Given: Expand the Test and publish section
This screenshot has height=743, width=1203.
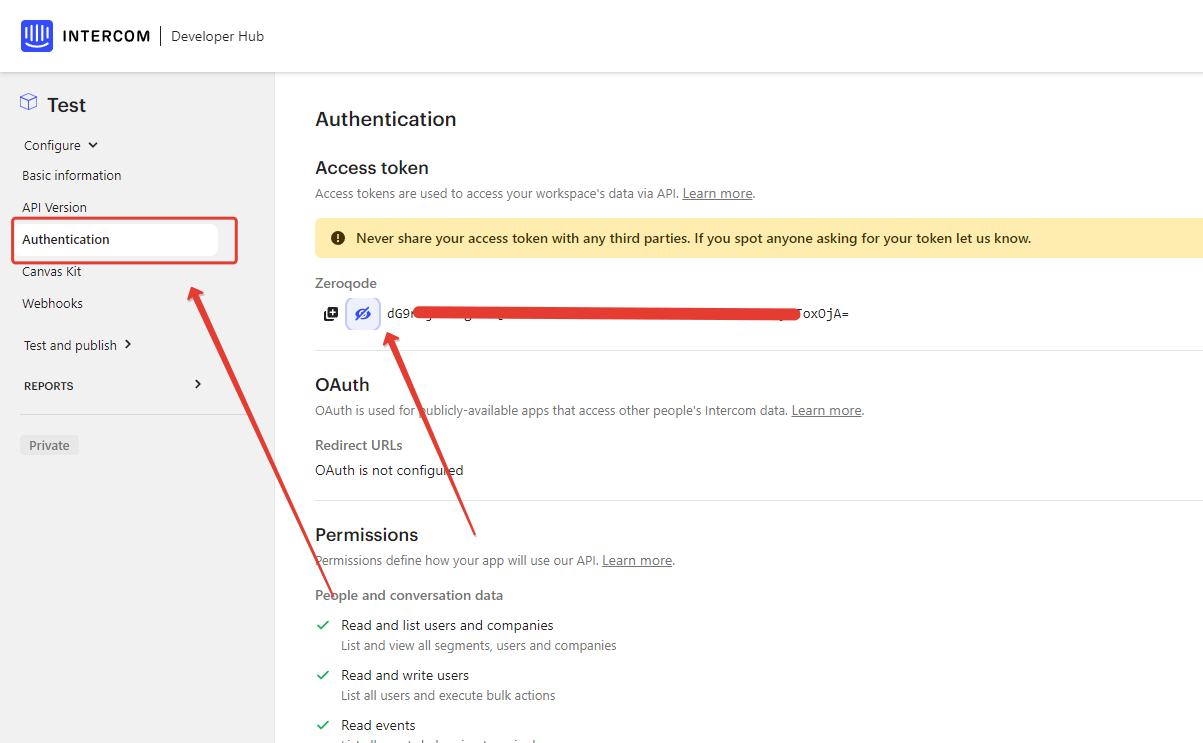Looking at the screenshot, I should point(78,345).
